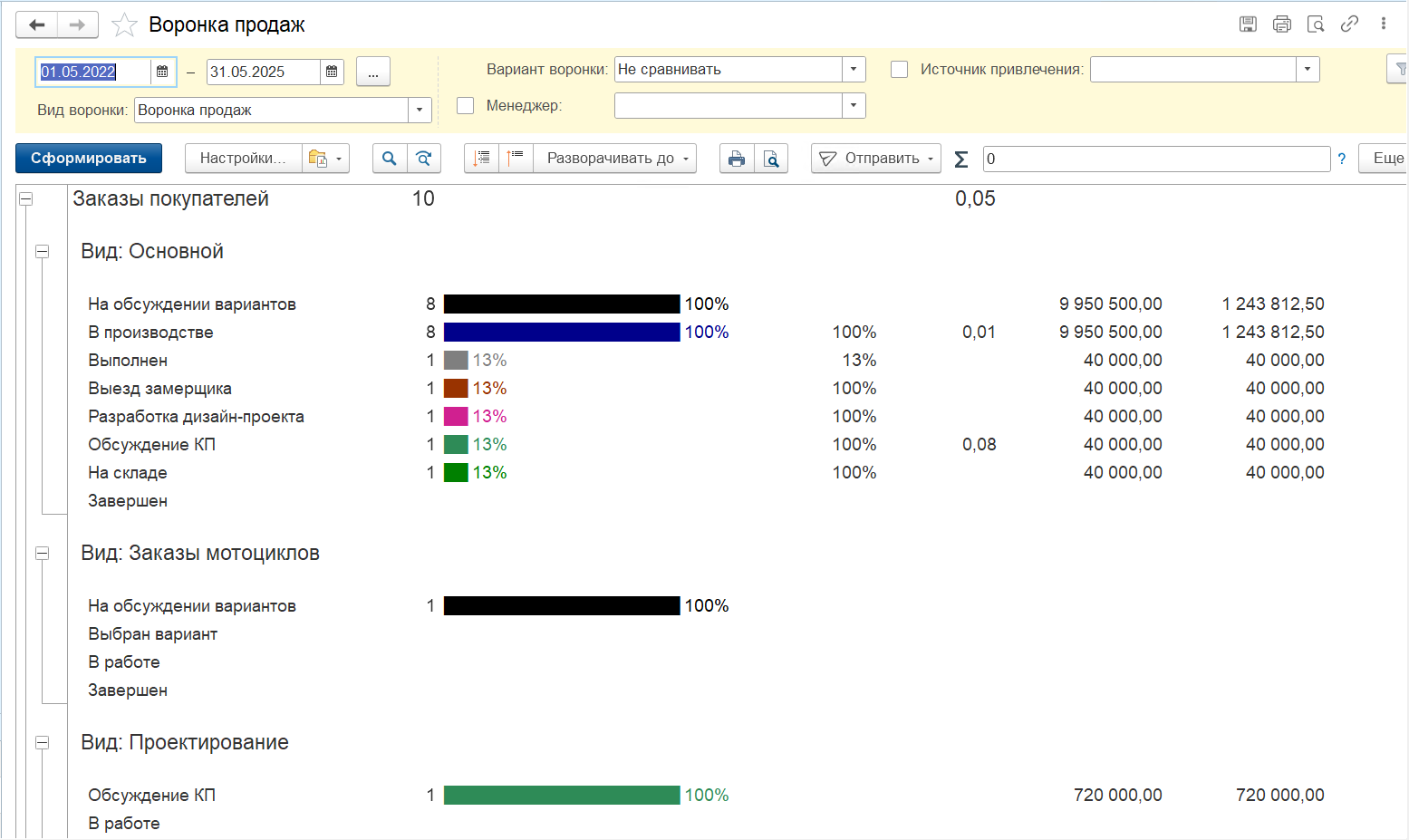Open the Вид воронки dropdown list
Screen dimensions: 1409x840
tap(420, 111)
